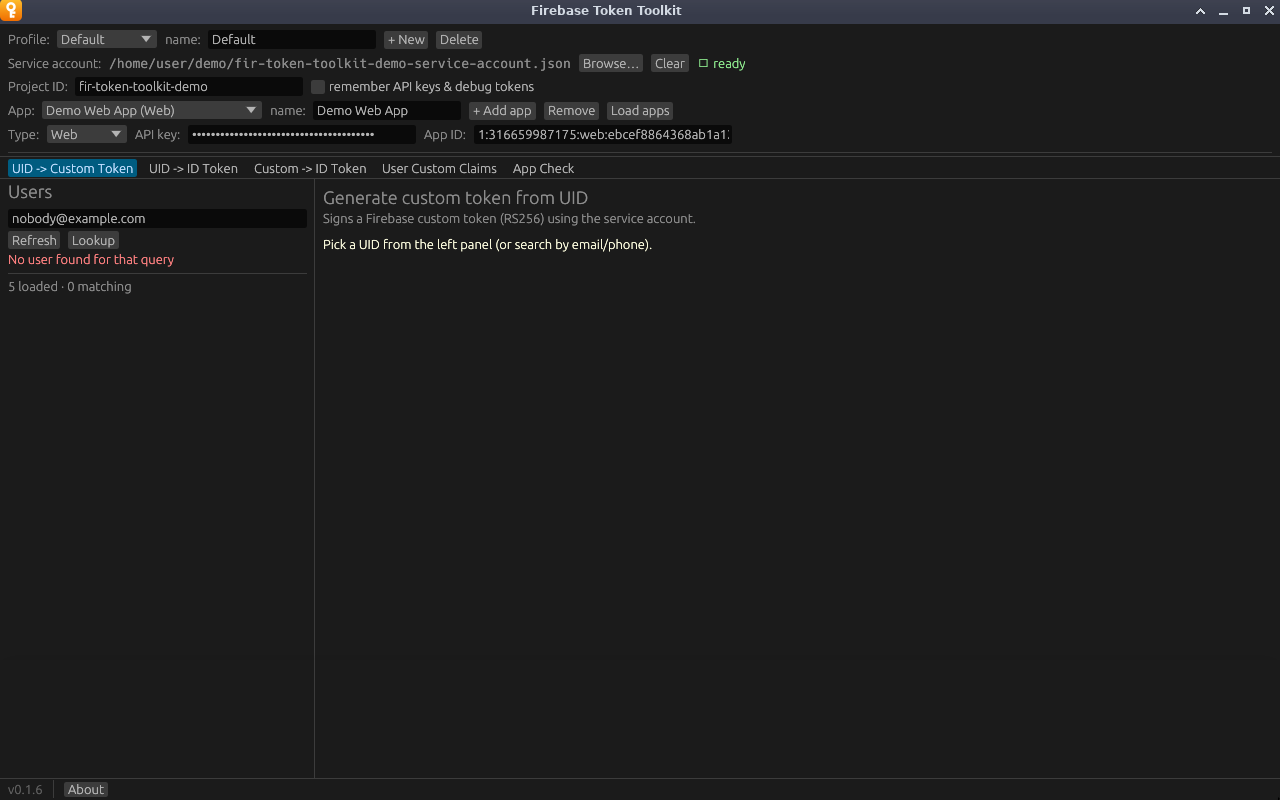Image resolution: width=1280 pixels, height=800 pixels.
Task: Click the Project ID input field
Action: point(189,87)
